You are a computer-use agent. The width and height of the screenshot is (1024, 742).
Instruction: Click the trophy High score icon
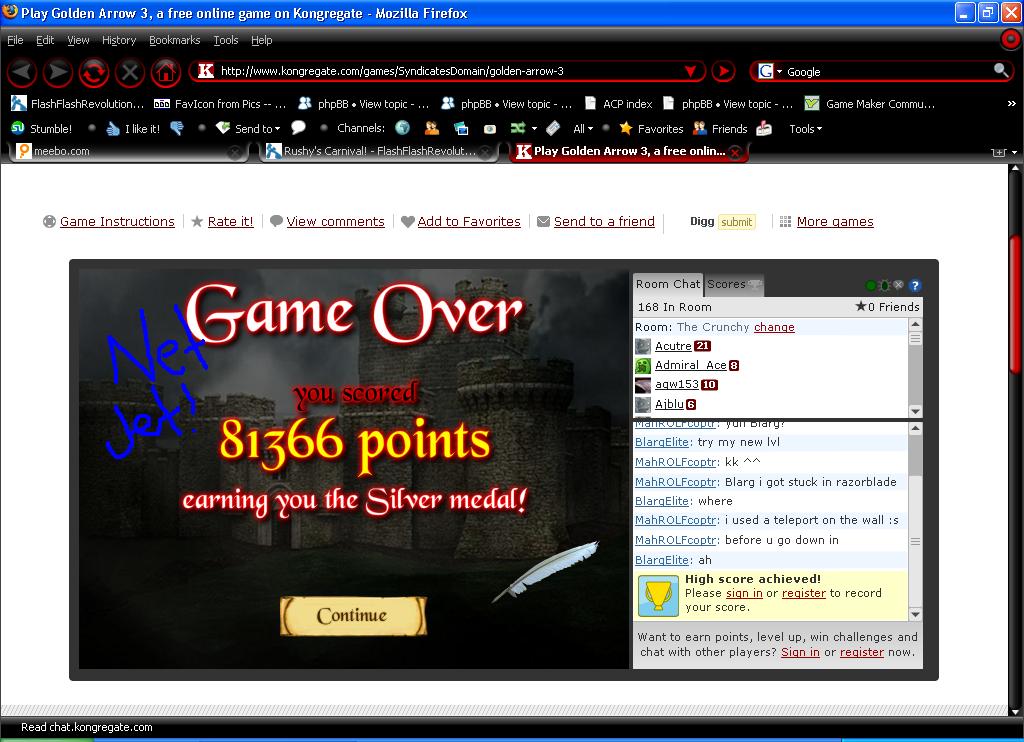(658, 595)
